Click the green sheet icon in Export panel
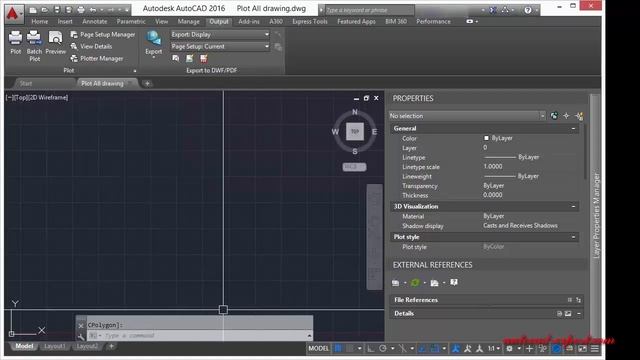640x360 pixels. coord(190,59)
